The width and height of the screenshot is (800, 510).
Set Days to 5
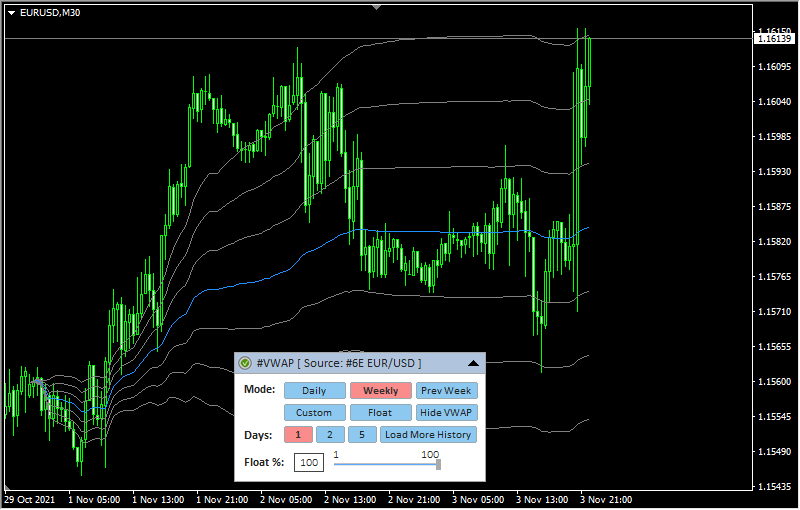[x=361, y=435]
